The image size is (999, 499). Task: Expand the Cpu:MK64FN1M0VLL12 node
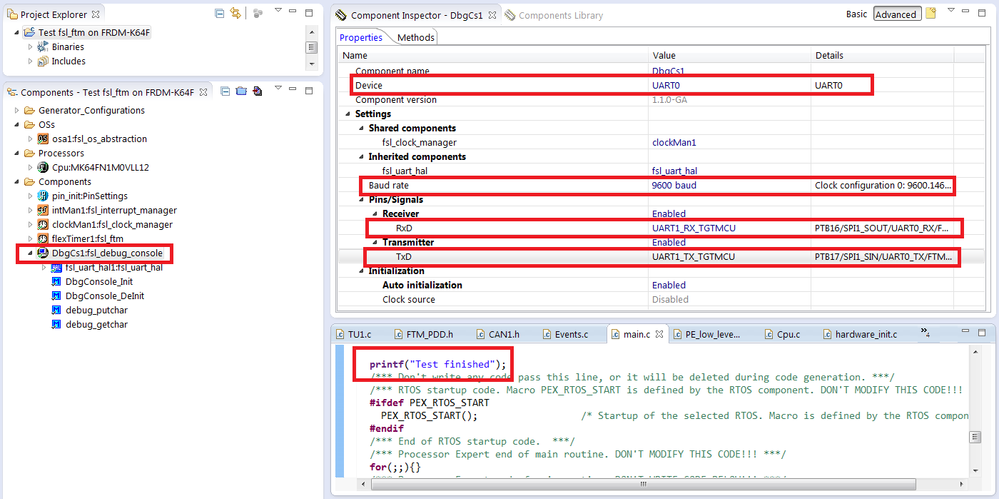click(30, 168)
